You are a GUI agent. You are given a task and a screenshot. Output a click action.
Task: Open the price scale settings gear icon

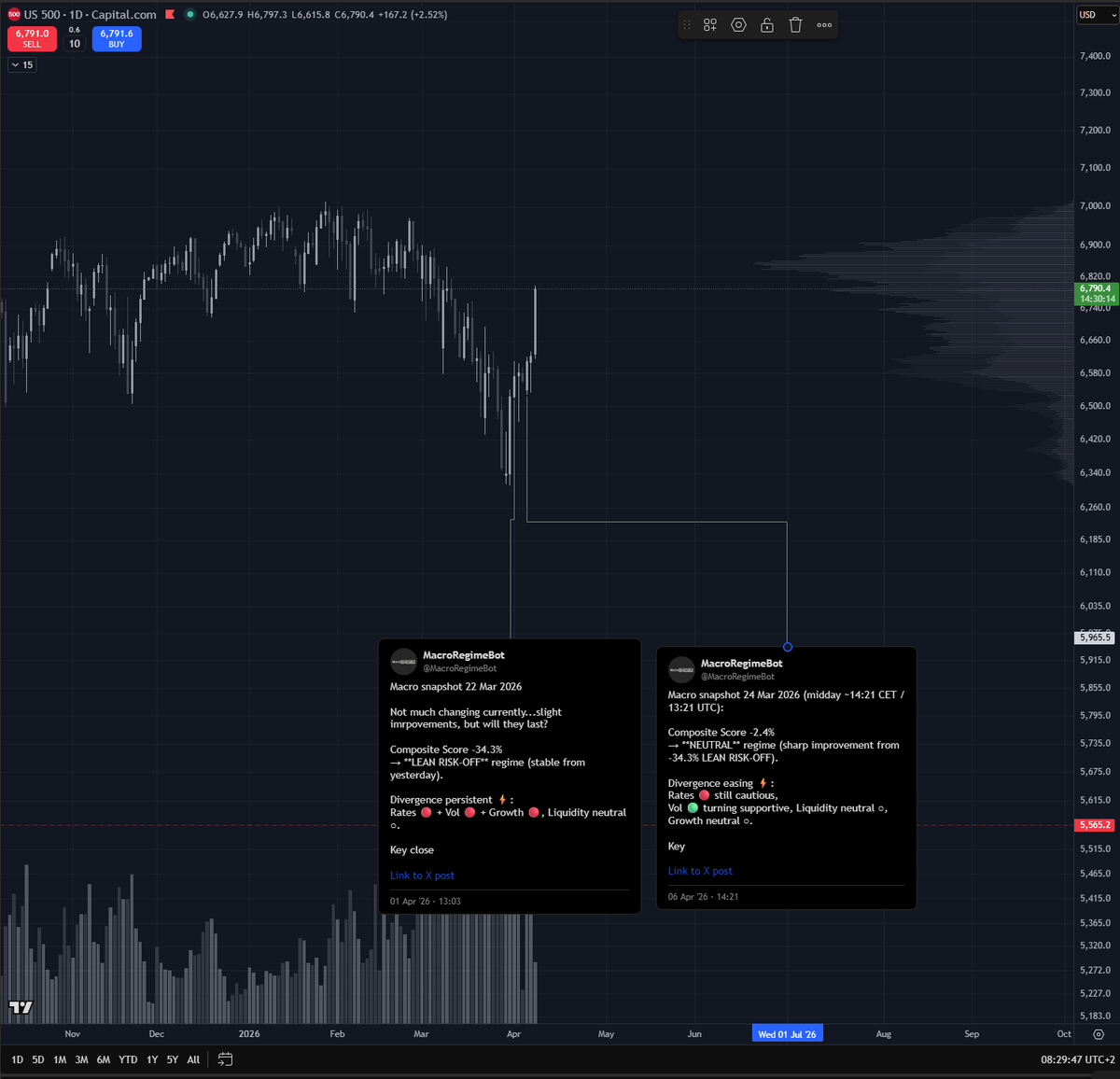tap(1098, 1034)
